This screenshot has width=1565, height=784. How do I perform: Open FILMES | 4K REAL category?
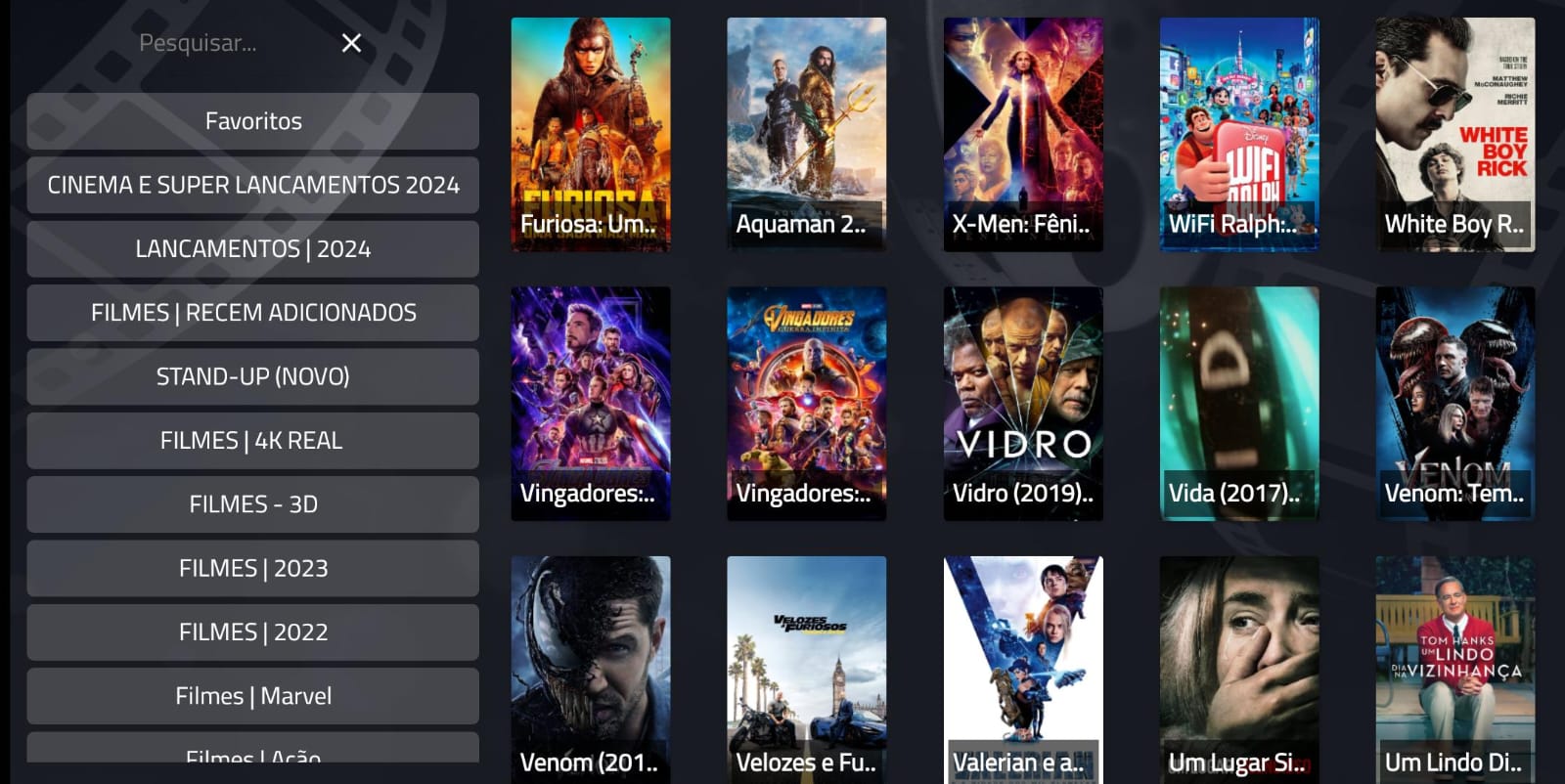[253, 441]
